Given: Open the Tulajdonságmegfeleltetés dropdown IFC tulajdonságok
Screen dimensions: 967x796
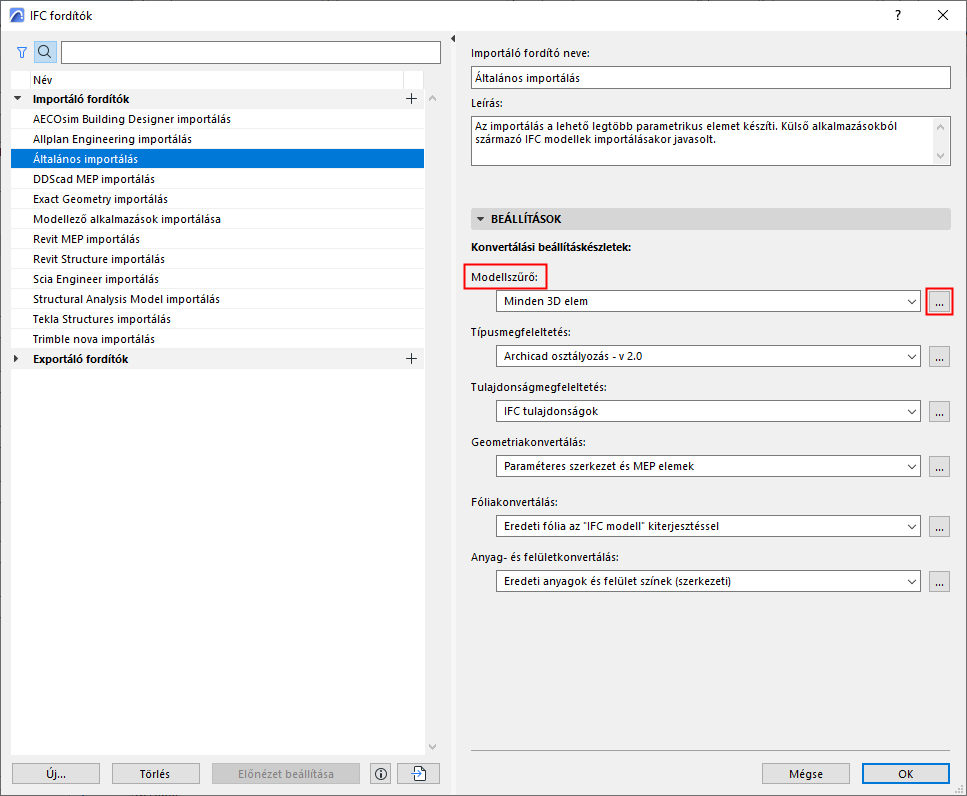Looking at the screenshot, I should coord(708,411).
